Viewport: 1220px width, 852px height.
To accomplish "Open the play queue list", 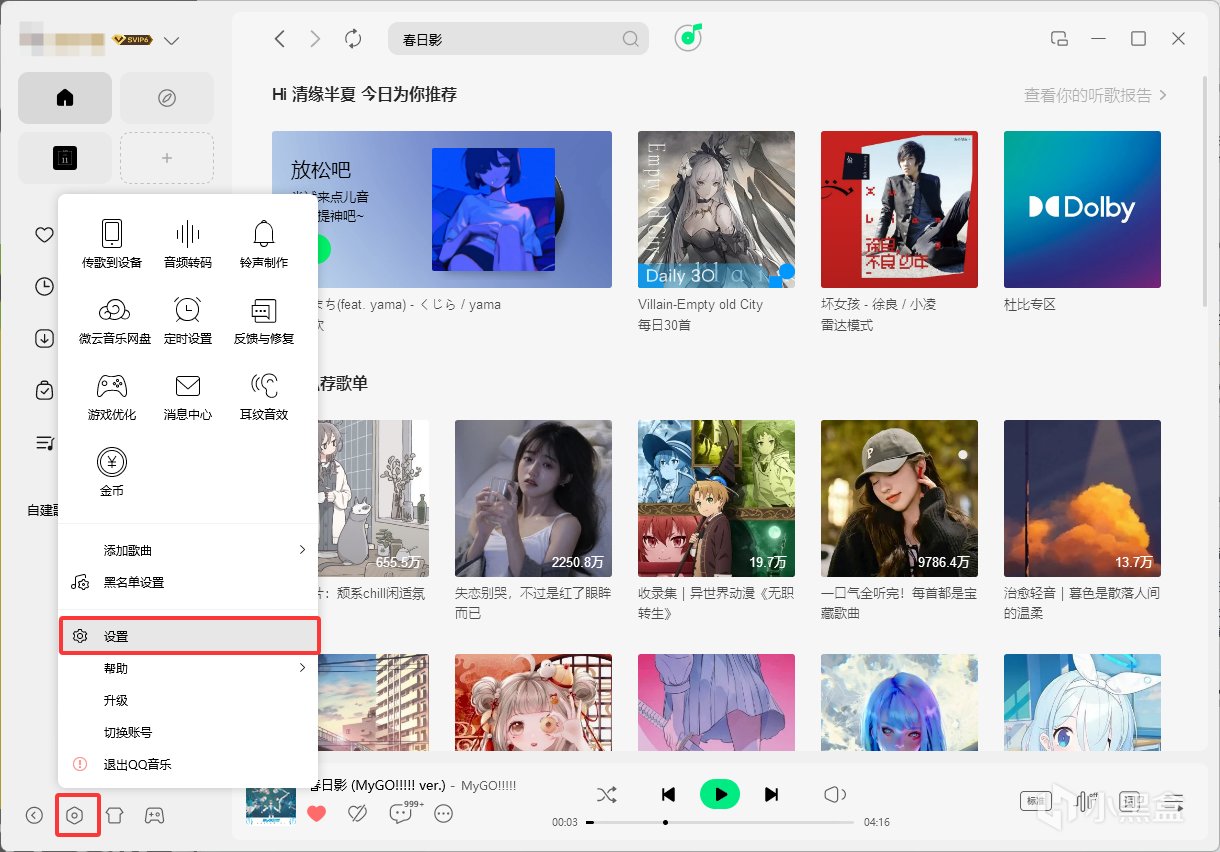I will tap(1174, 801).
